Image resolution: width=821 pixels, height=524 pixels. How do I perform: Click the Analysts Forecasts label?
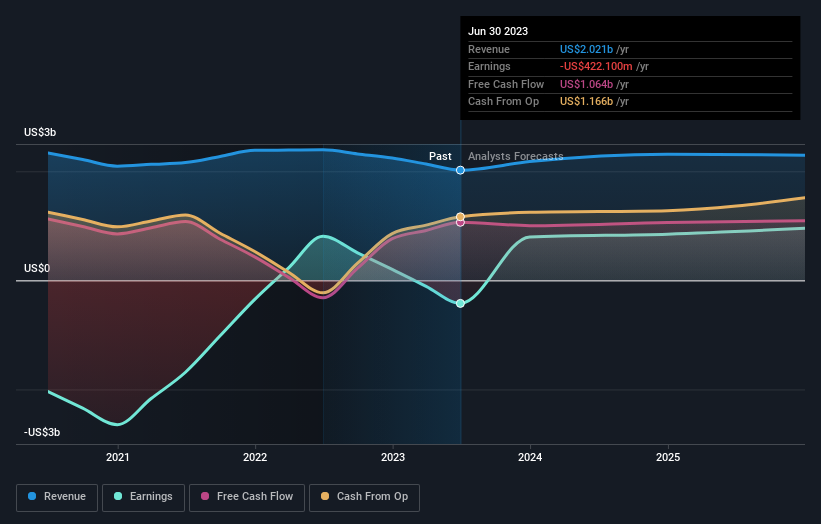pos(516,156)
